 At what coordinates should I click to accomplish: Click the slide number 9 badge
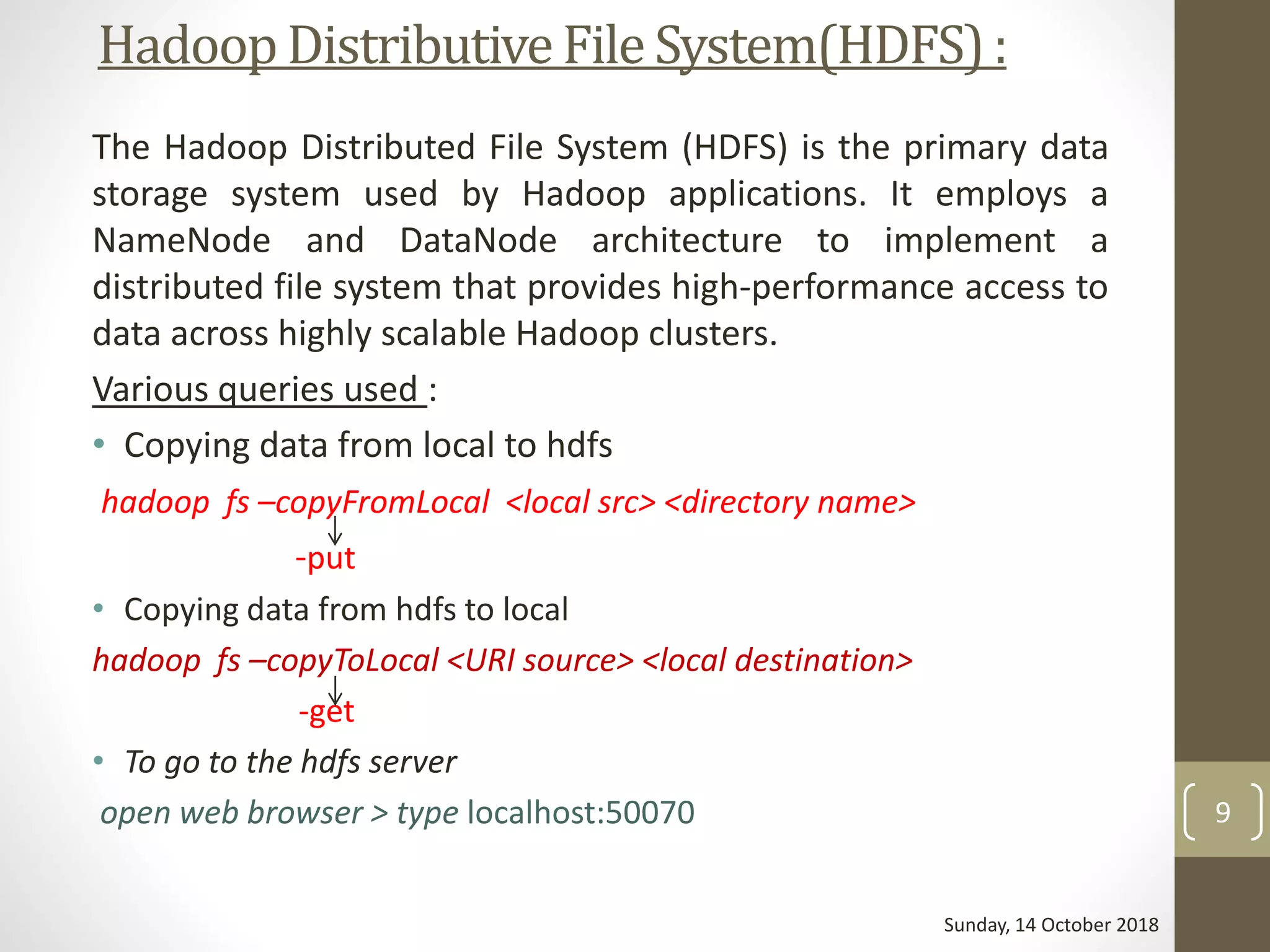tap(1222, 812)
